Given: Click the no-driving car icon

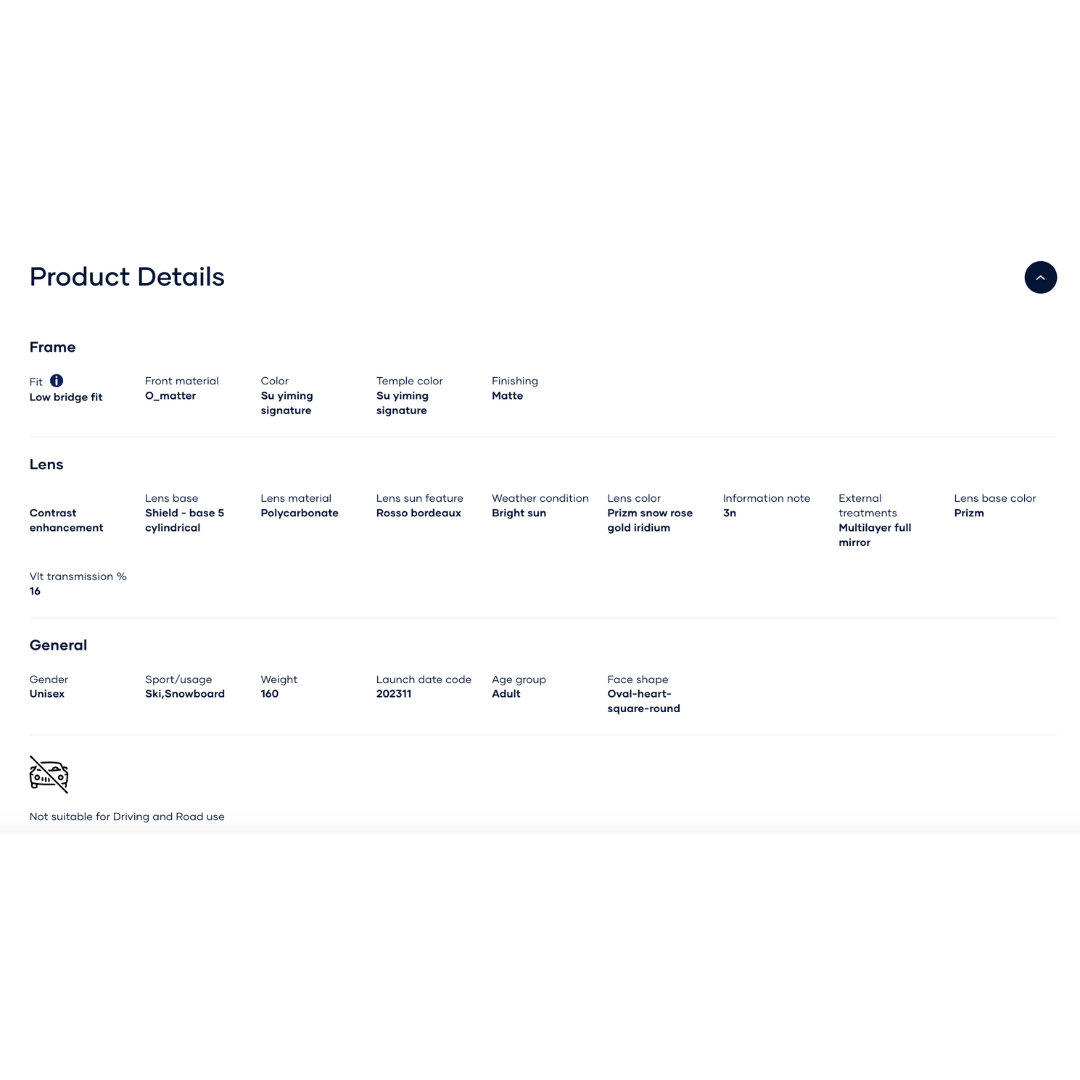Looking at the screenshot, I should coord(49,774).
